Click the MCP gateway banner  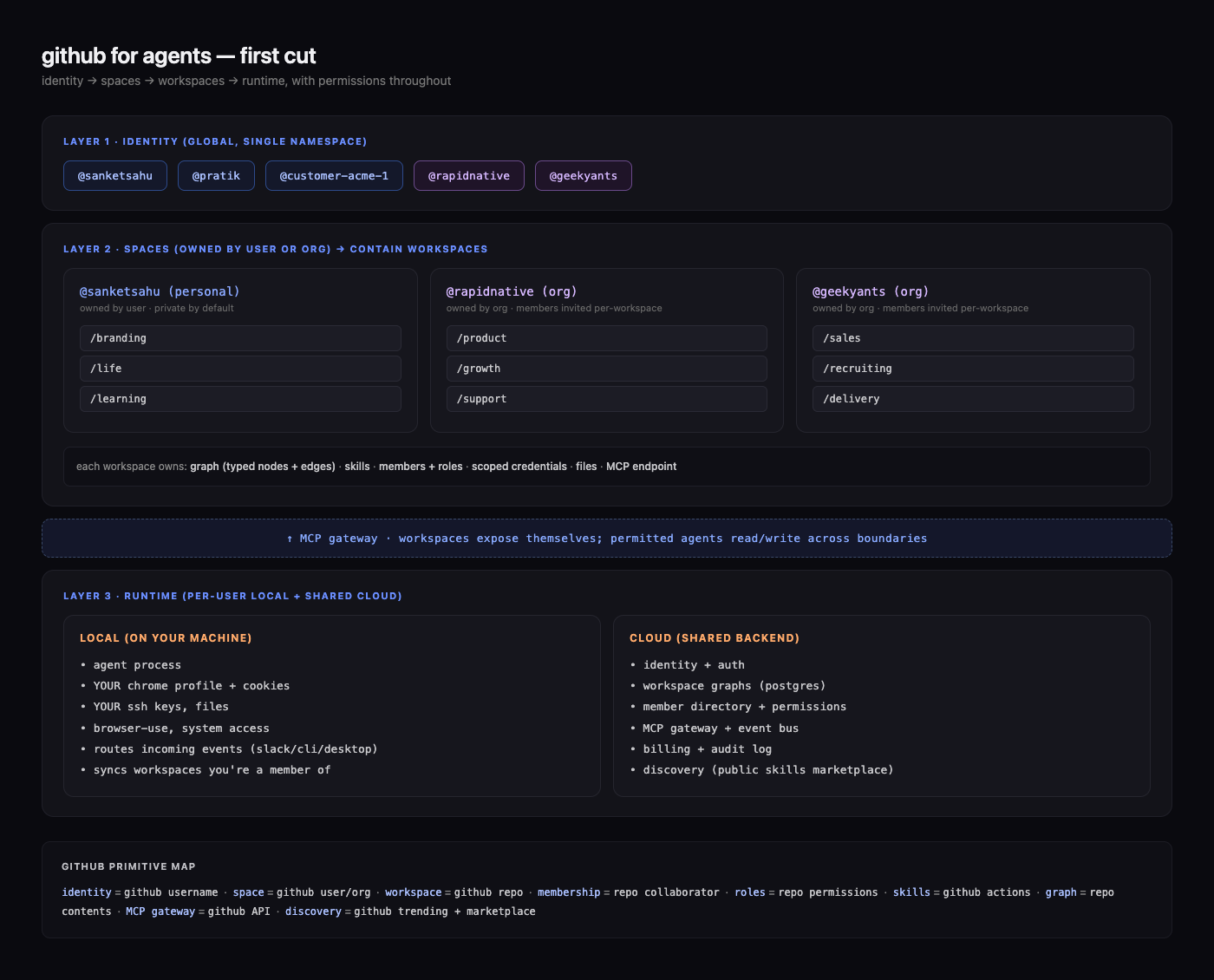(607, 539)
